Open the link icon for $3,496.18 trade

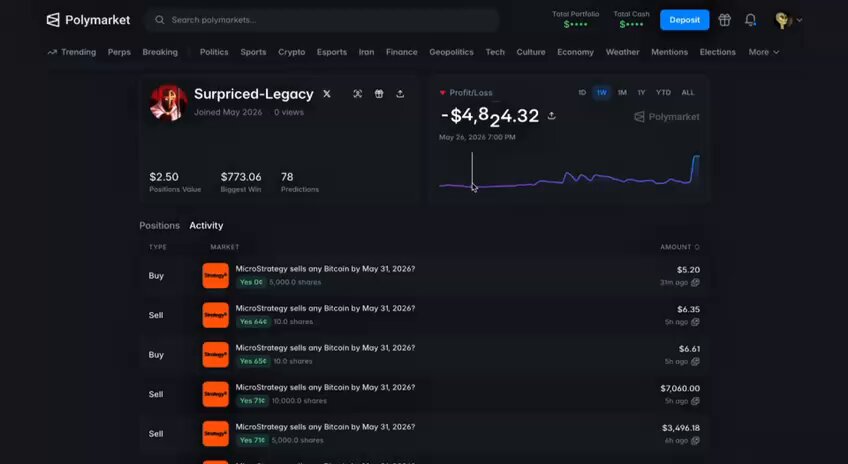695,440
